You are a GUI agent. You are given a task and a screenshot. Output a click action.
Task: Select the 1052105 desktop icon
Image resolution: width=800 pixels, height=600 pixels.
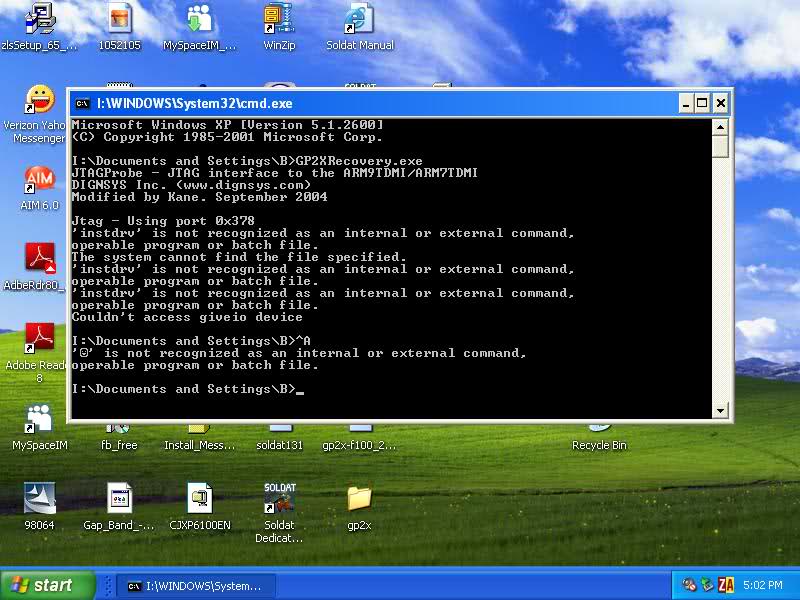tap(119, 19)
